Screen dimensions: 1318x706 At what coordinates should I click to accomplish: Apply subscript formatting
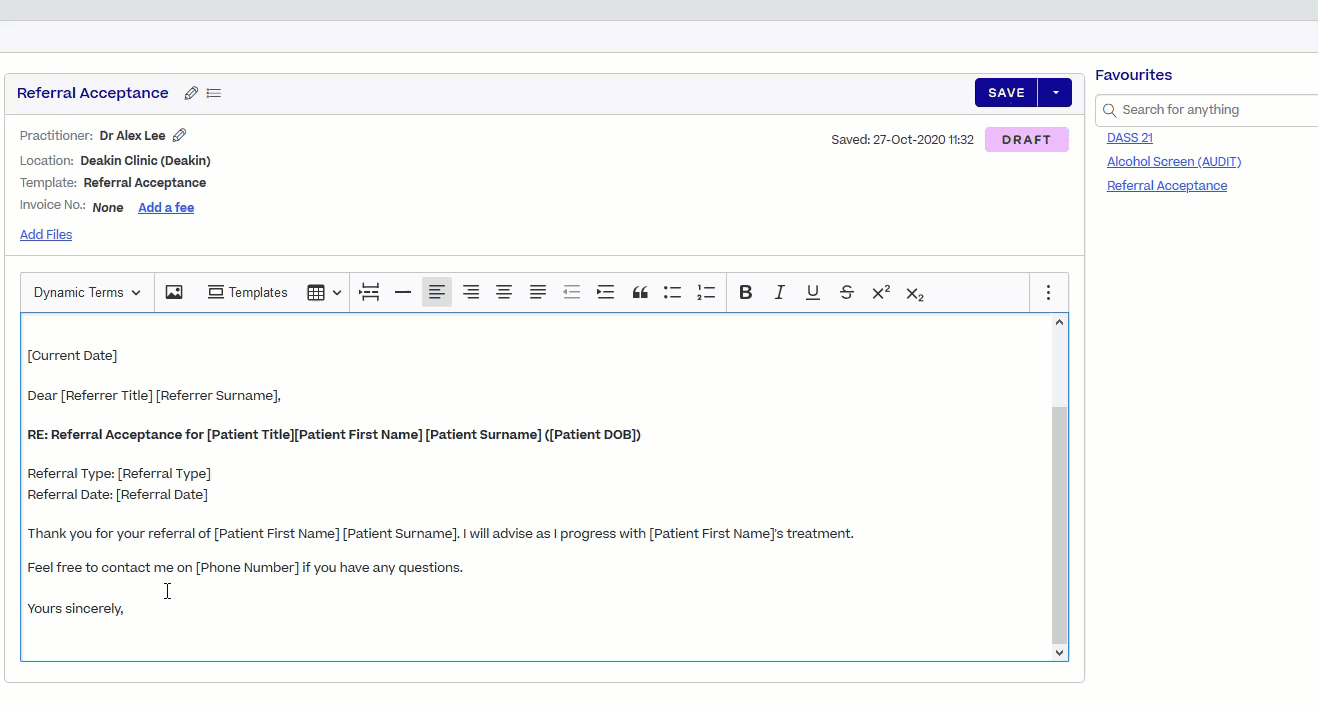tap(915, 293)
